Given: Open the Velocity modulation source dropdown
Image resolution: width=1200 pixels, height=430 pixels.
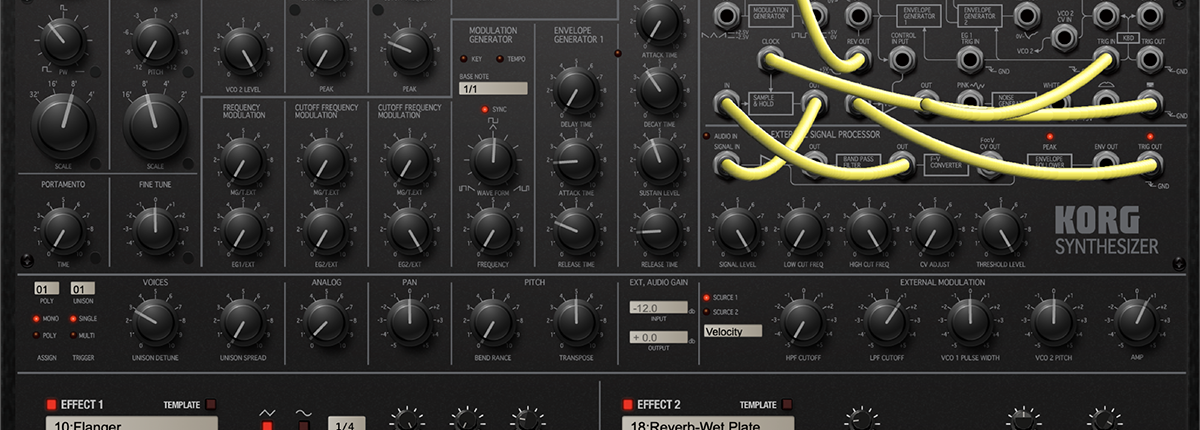Looking at the screenshot, I should coord(732,331).
